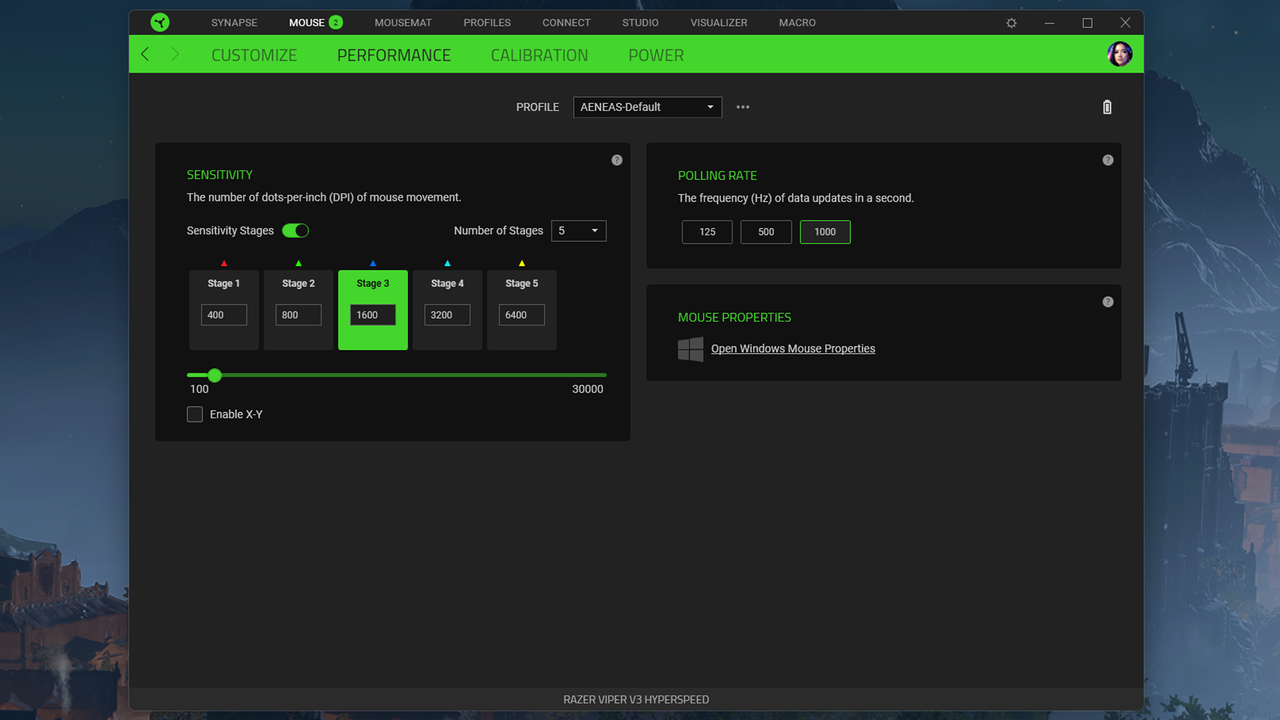
Task: Click the Stage 4 DPI field 3200
Action: click(447, 315)
